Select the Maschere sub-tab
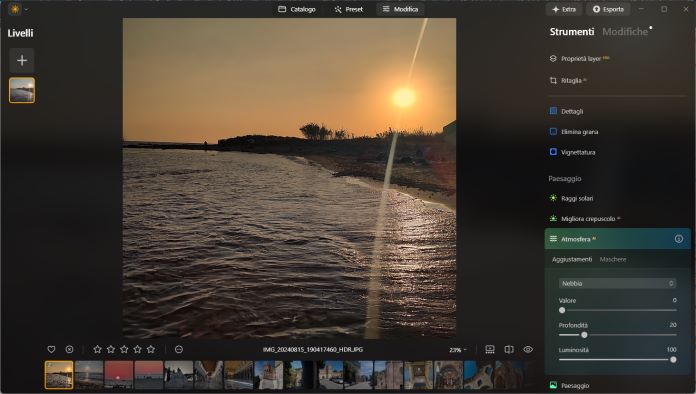Image resolution: width=696 pixels, height=394 pixels. click(x=613, y=259)
